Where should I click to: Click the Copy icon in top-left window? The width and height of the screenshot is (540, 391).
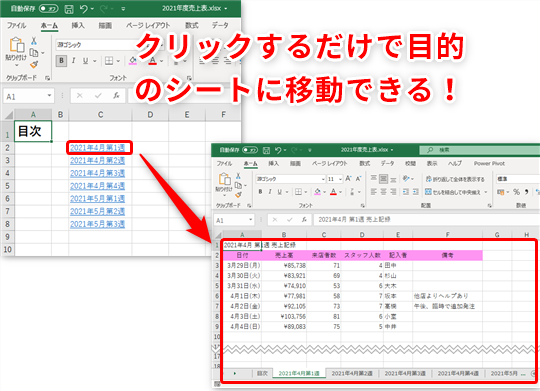(34, 53)
